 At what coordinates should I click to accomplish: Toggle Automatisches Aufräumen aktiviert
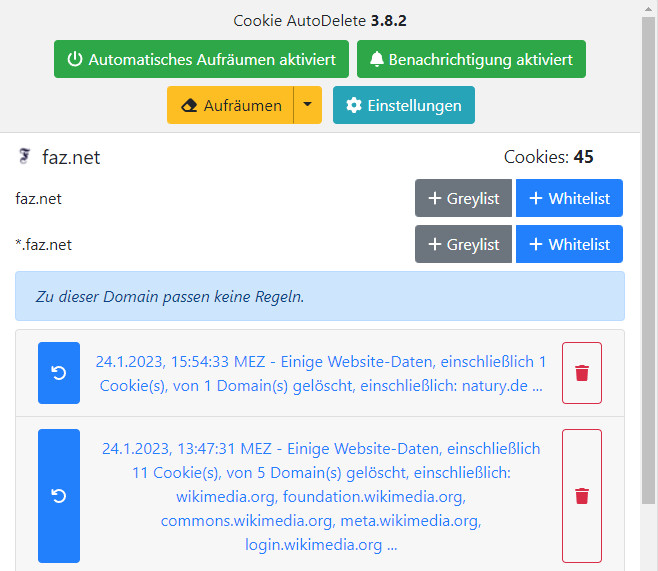click(x=201, y=59)
